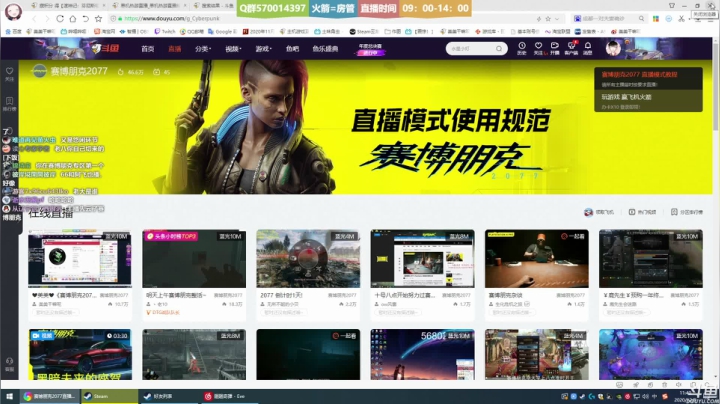Image resolution: width=720 pixels, height=404 pixels.
Task: Click the lightning bolt icon in the address bar
Action: tap(539, 19)
